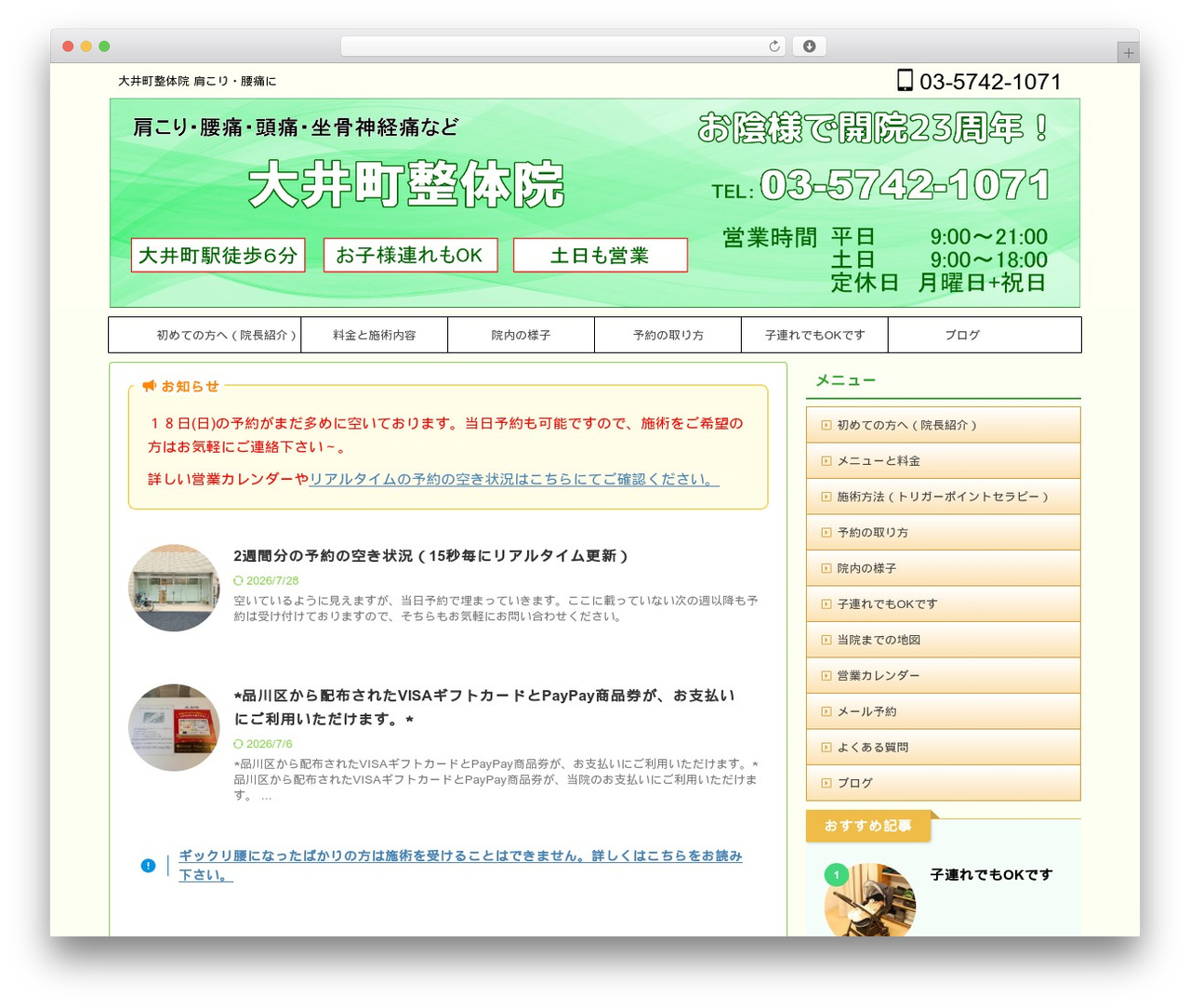Open 初めての方へ（院長紹介）in top navigation
Viewport: 1190px width, 1008px height.
205,335
